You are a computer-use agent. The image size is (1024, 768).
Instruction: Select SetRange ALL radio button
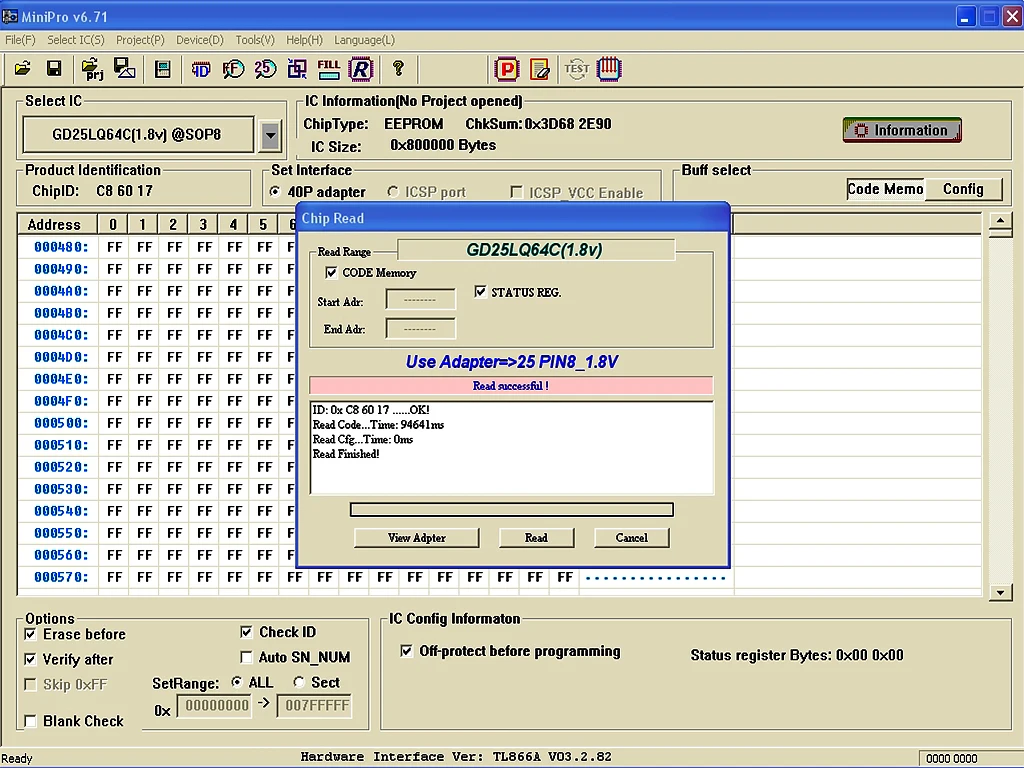[237, 682]
